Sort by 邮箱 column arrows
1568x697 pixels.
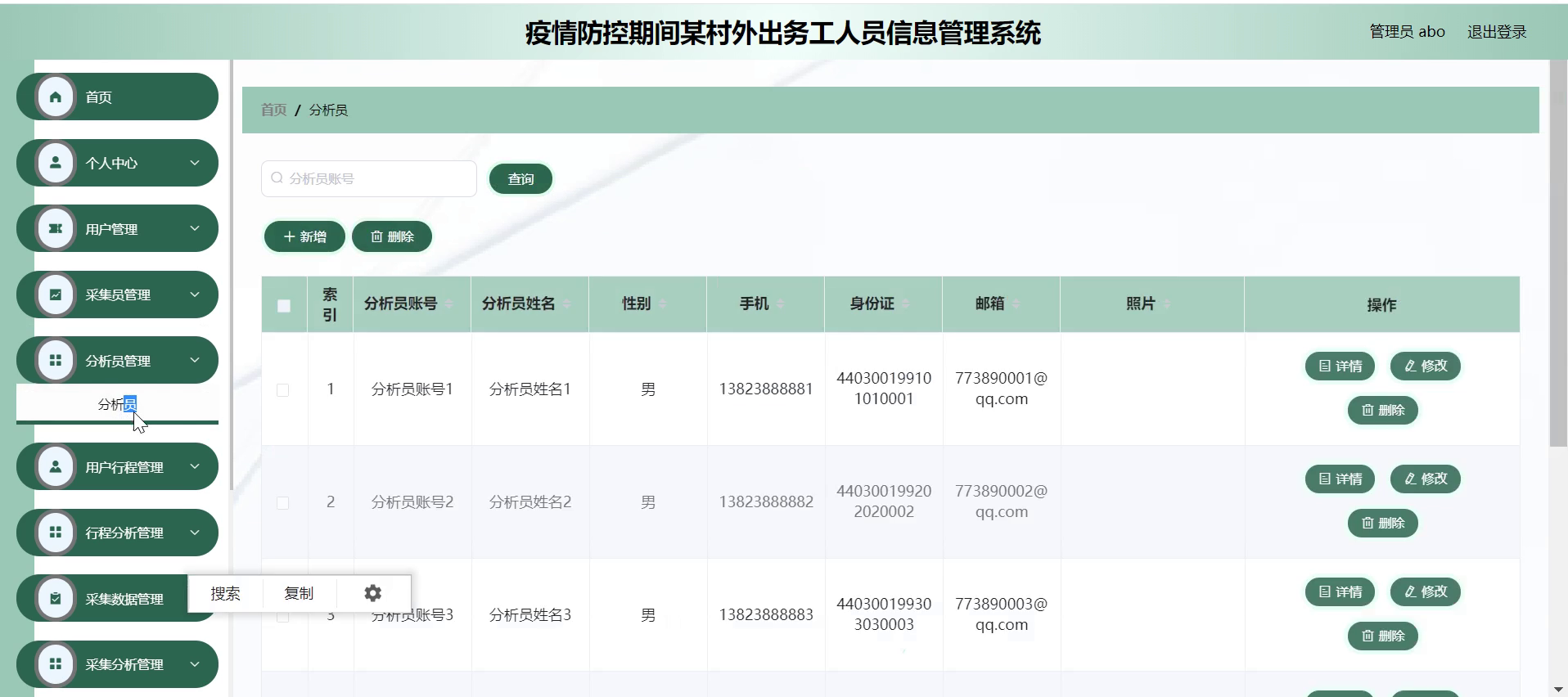pyautogui.click(x=1016, y=304)
